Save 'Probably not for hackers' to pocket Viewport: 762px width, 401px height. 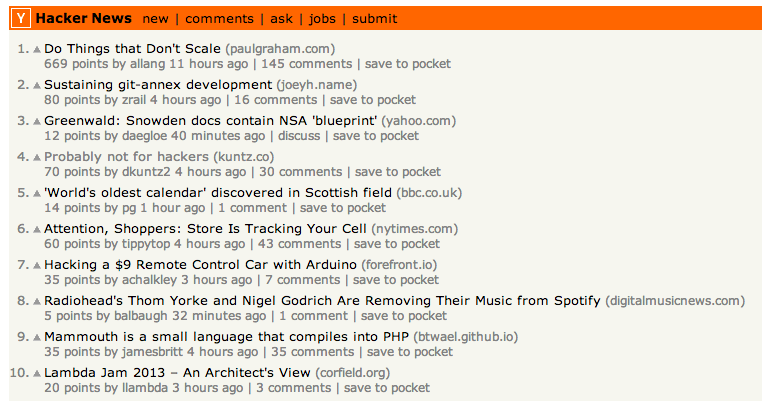click(398, 172)
